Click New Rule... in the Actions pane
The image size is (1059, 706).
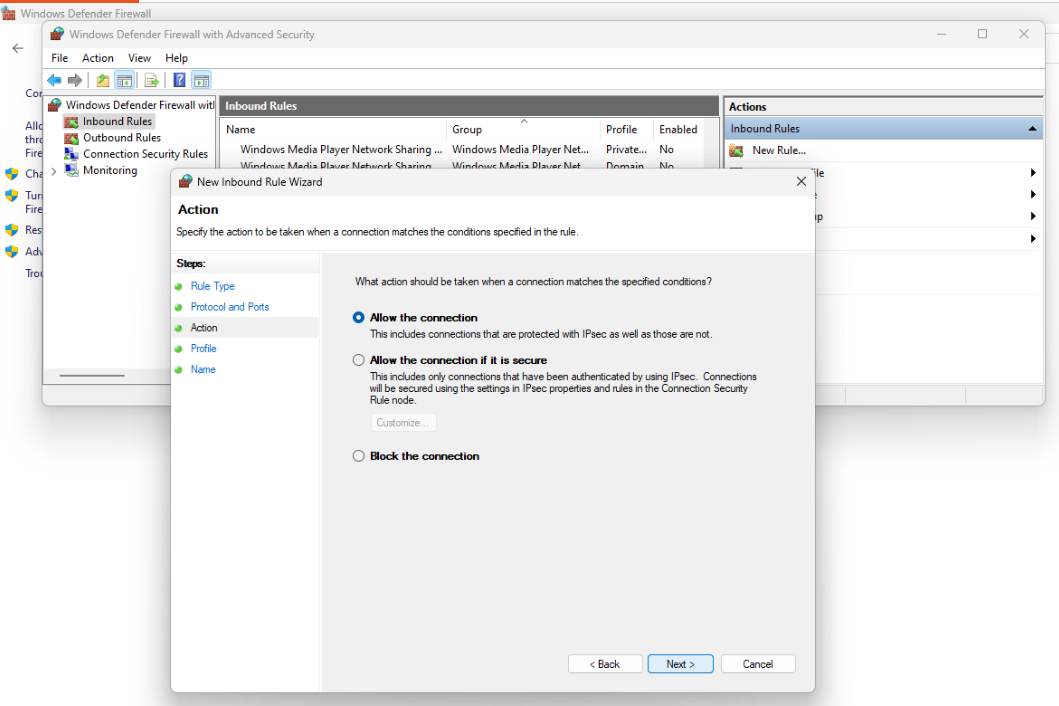779,151
